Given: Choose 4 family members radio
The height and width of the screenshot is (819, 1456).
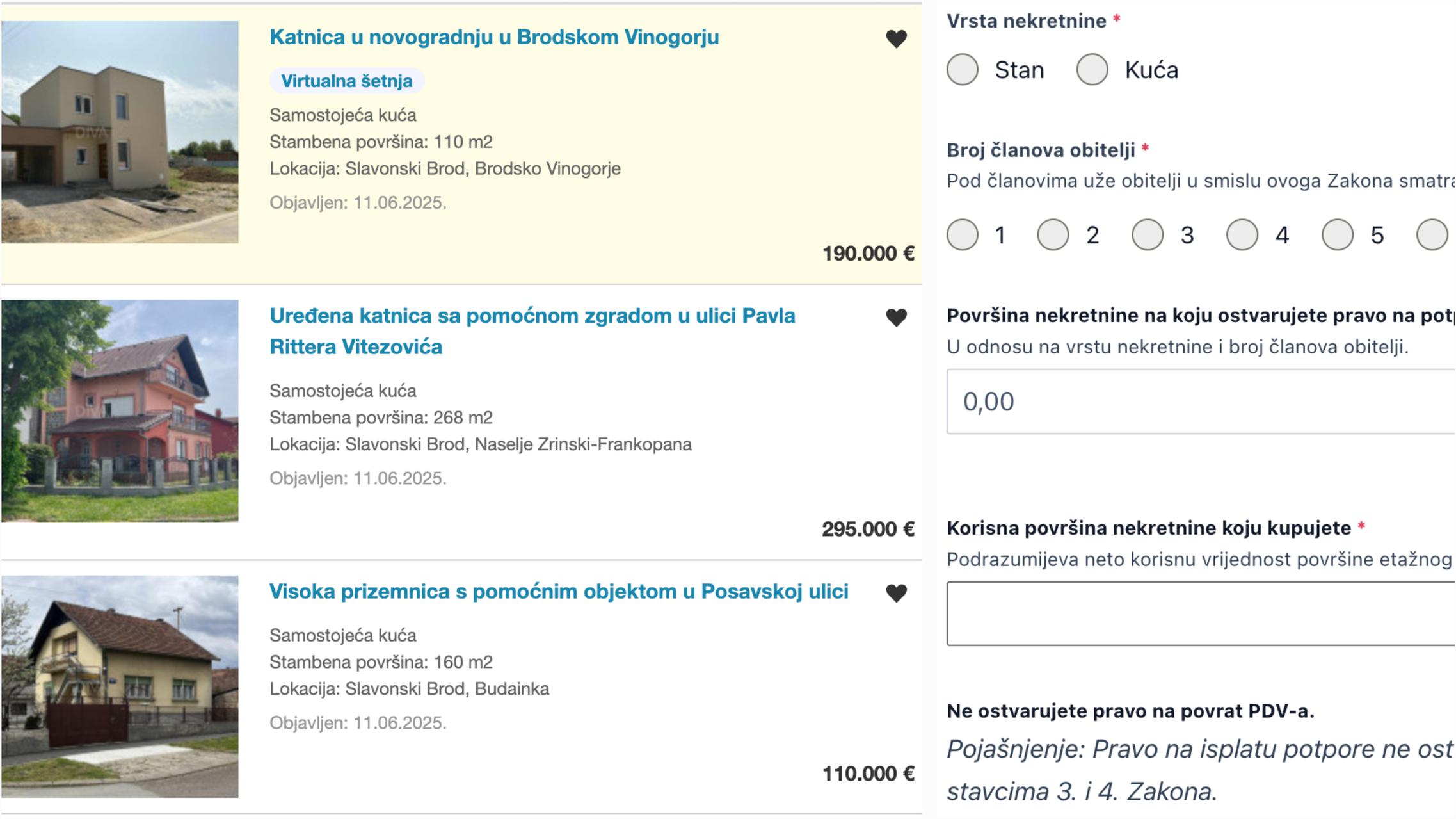Looking at the screenshot, I should tap(1242, 235).
